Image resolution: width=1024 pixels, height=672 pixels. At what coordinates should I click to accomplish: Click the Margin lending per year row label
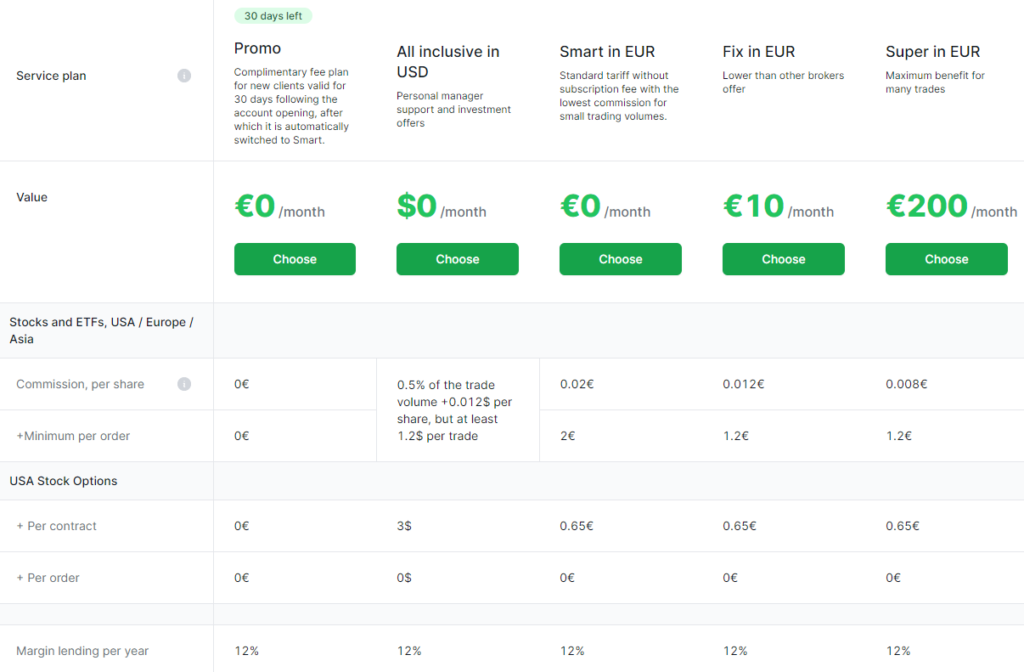click(81, 651)
